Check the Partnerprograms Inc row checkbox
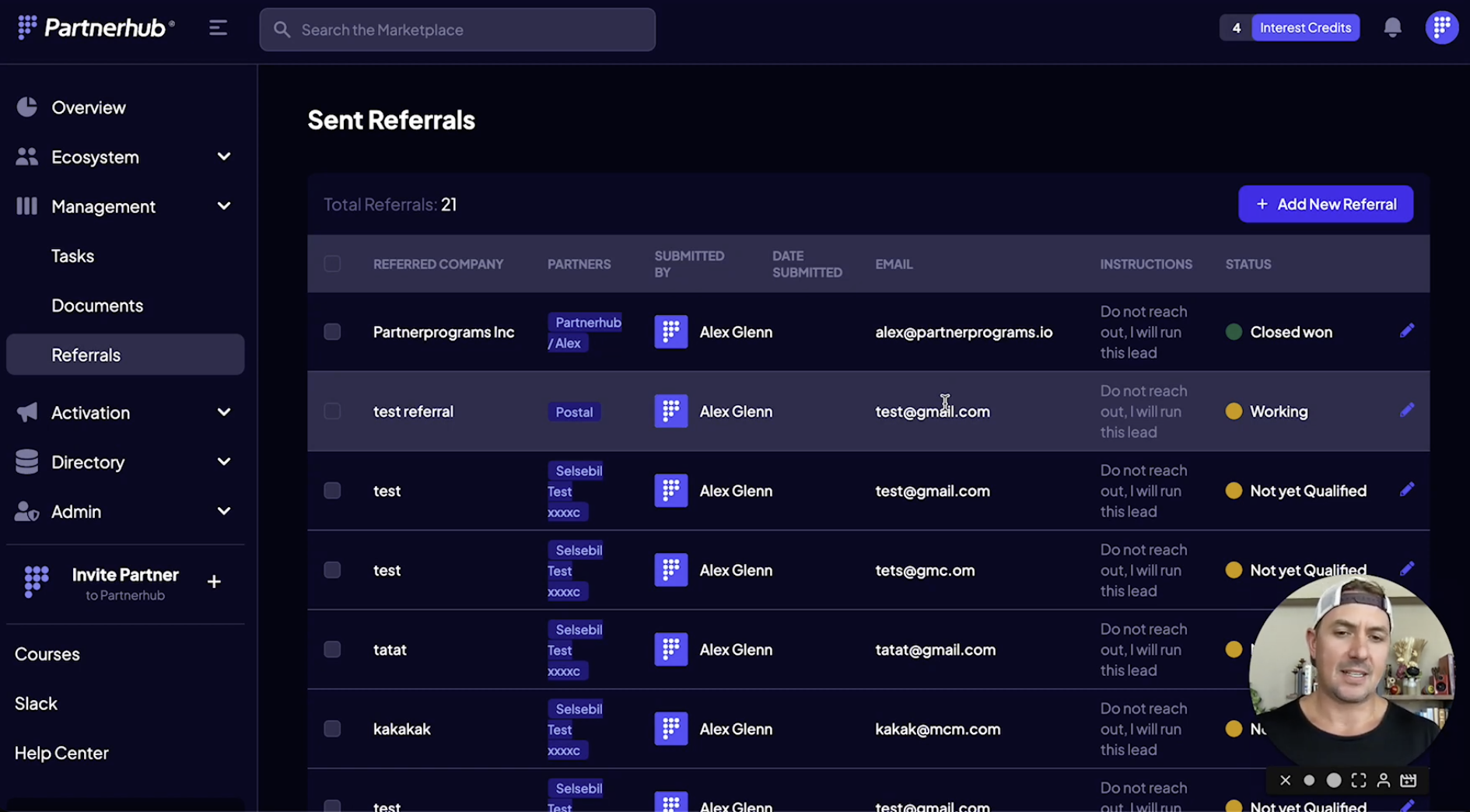Viewport: 1470px width, 812px height. (x=332, y=332)
